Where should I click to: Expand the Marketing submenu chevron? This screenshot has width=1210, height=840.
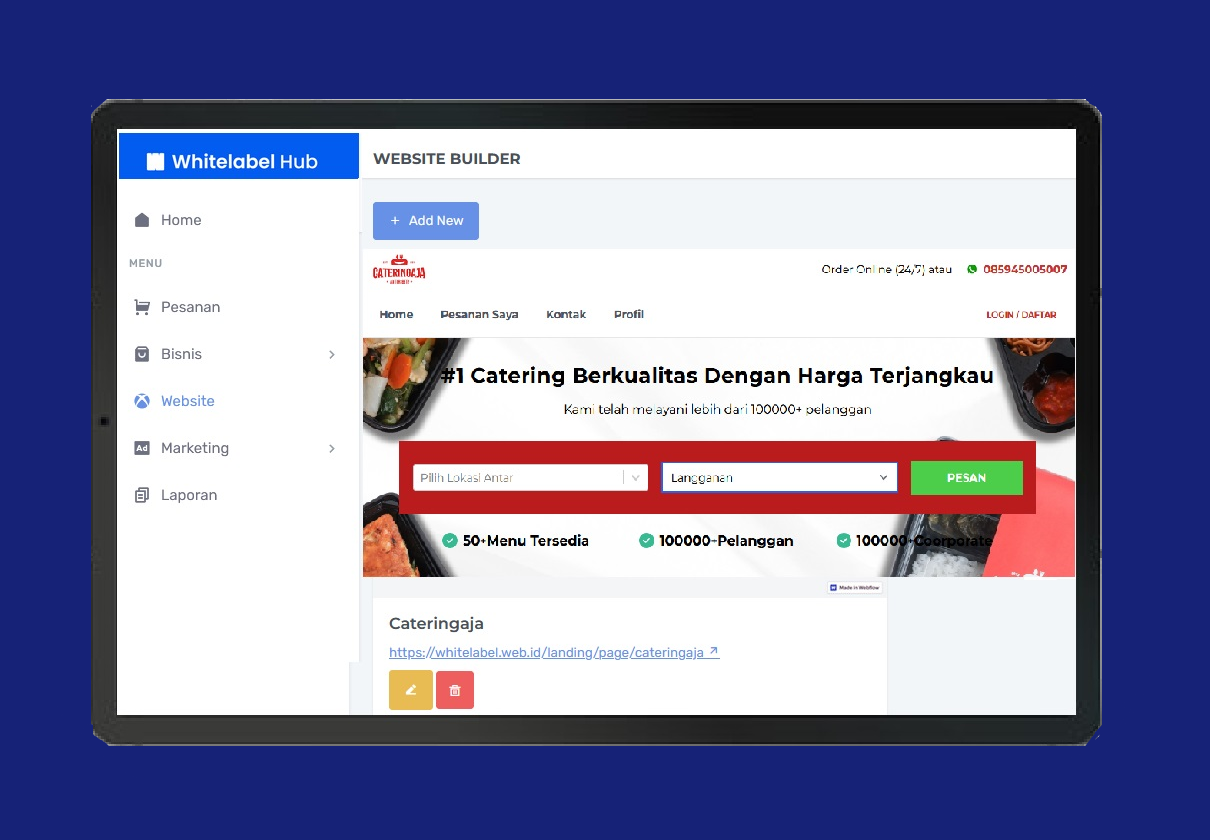332,448
